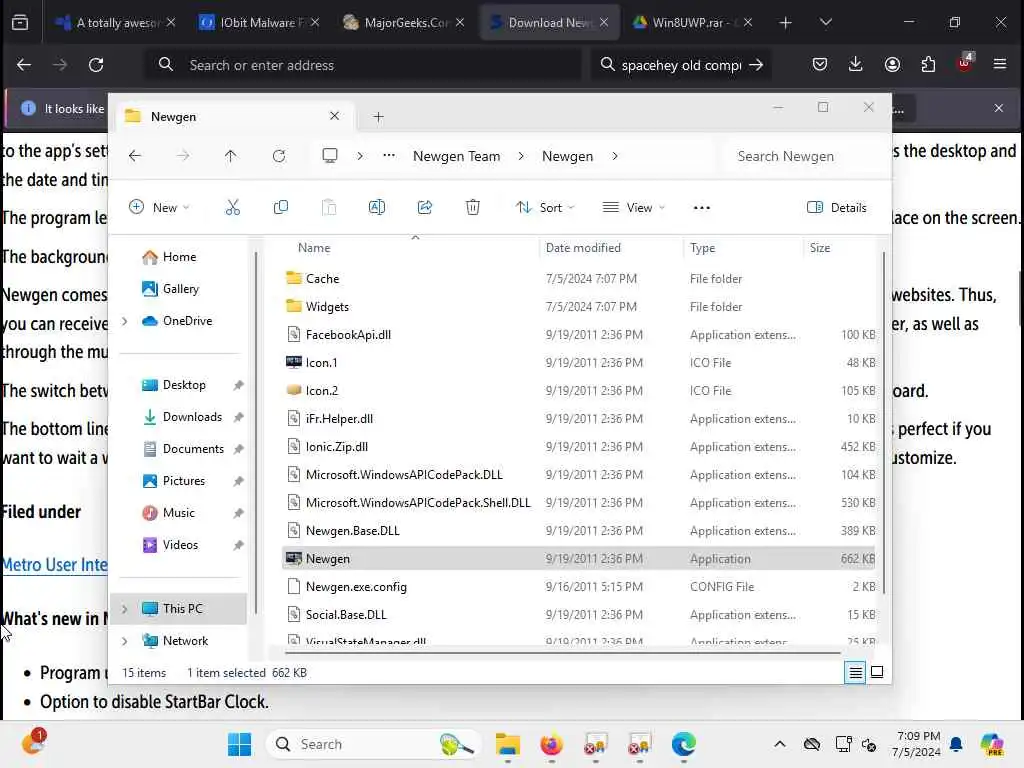Image resolution: width=1024 pixels, height=768 pixels.
Task: Toggle the Details pane
Action: pos(837,208)
